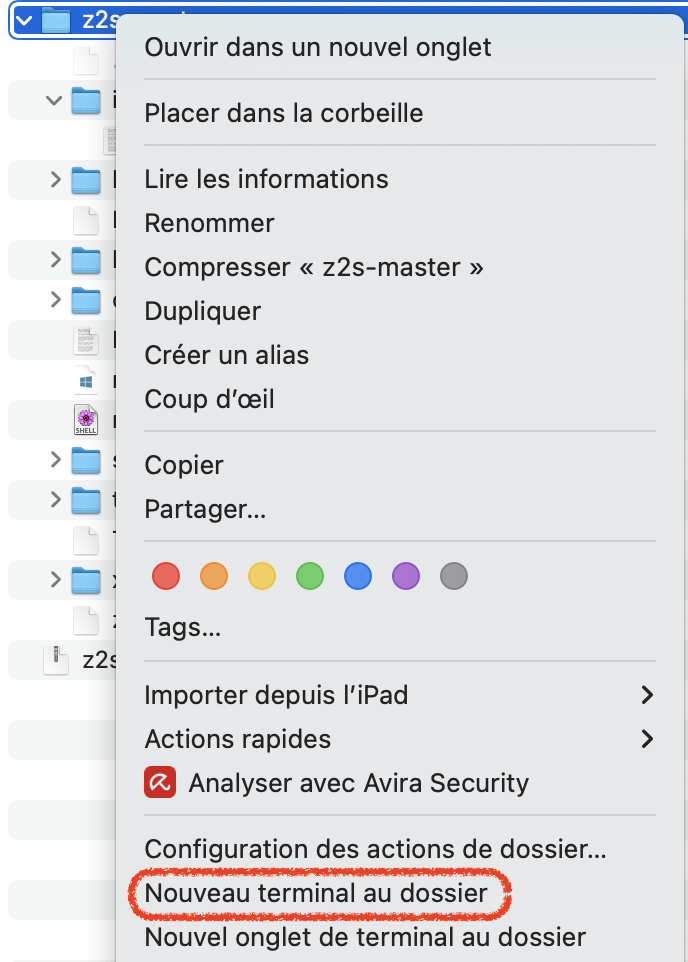Apply the red color tag

pos(165,576)
